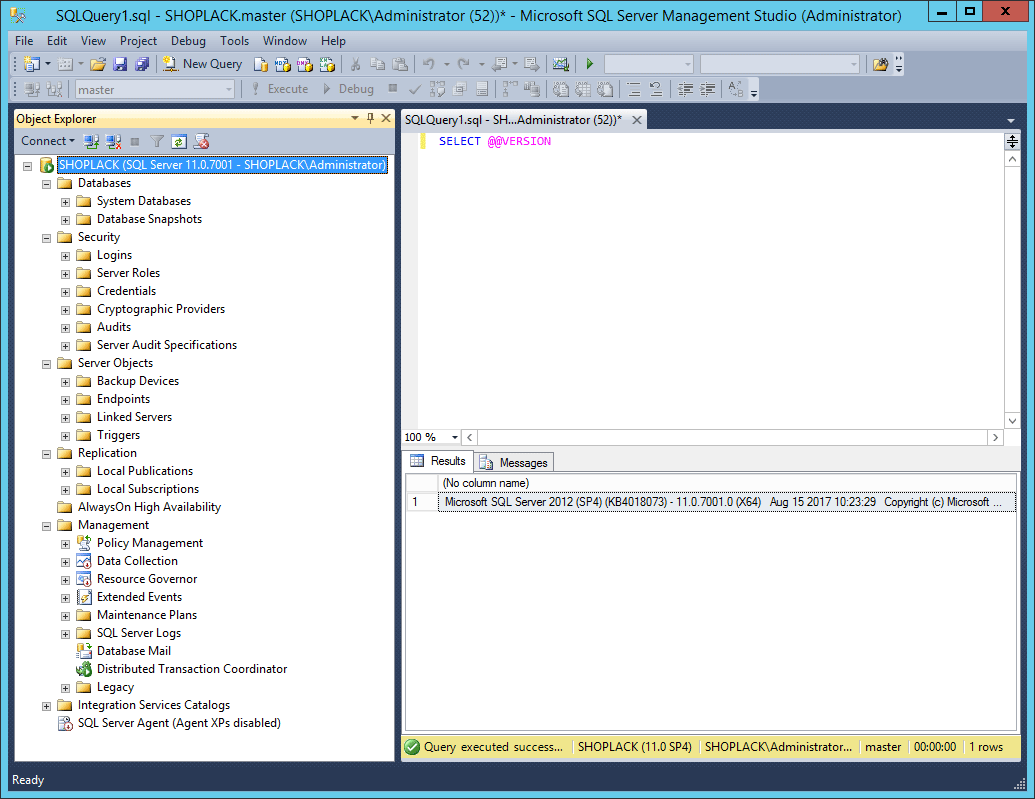The width and height of the screenshot is (1035, 799).
Task: Expand the System Databases folder
Action: 65,202
